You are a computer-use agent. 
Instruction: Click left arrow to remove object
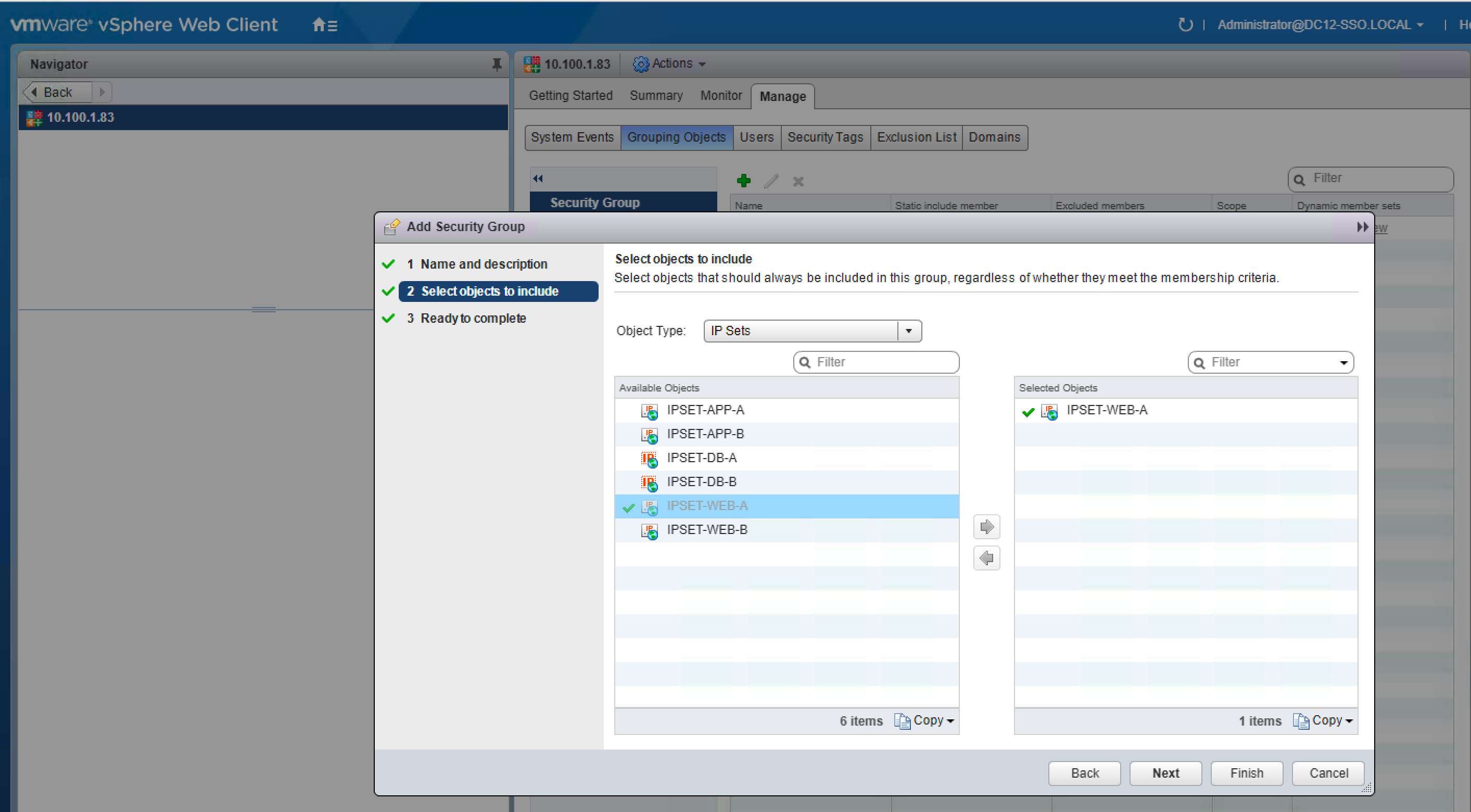(x=986, y=558)
